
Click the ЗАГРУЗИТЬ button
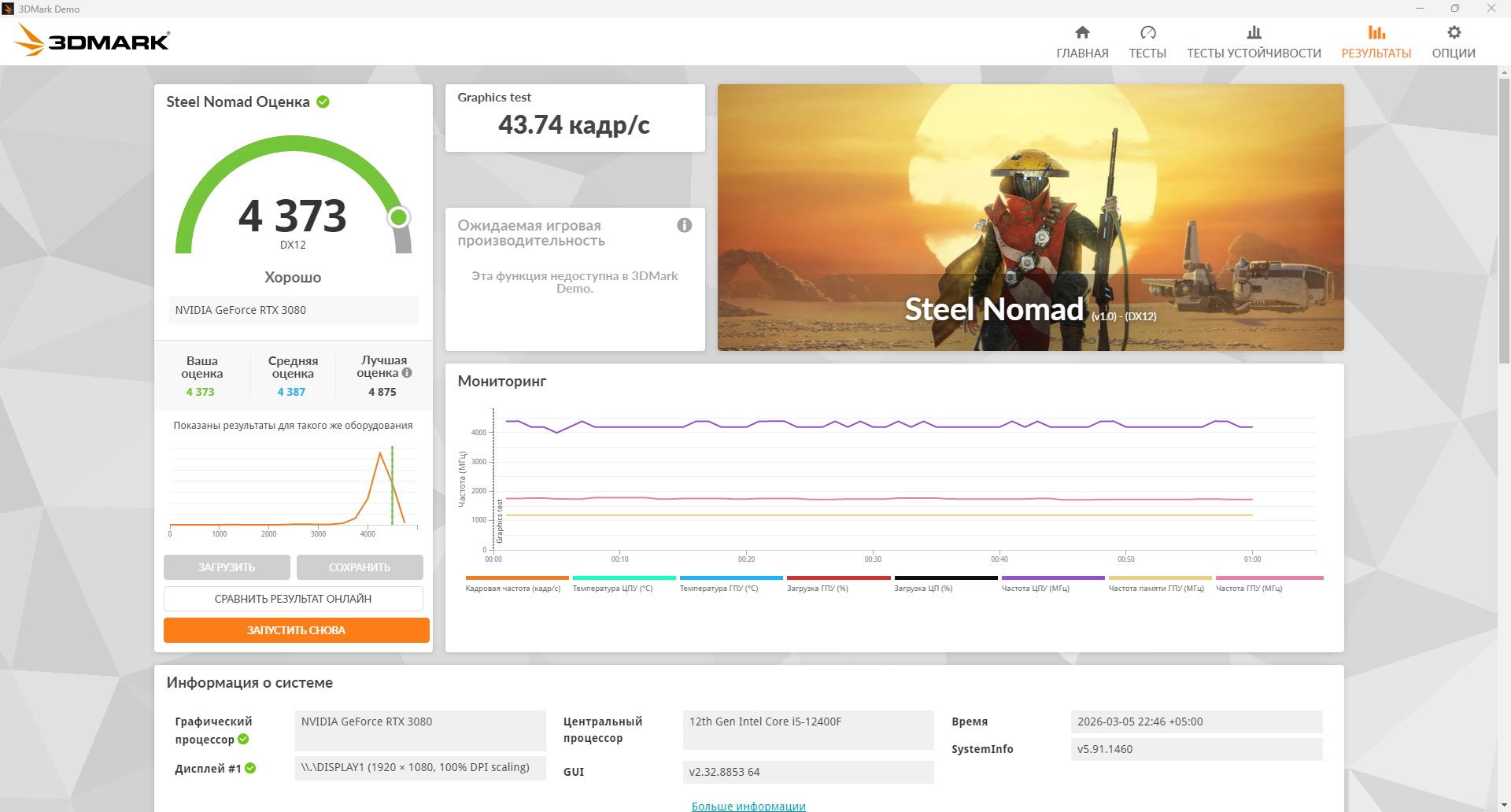tap(227, 567)
